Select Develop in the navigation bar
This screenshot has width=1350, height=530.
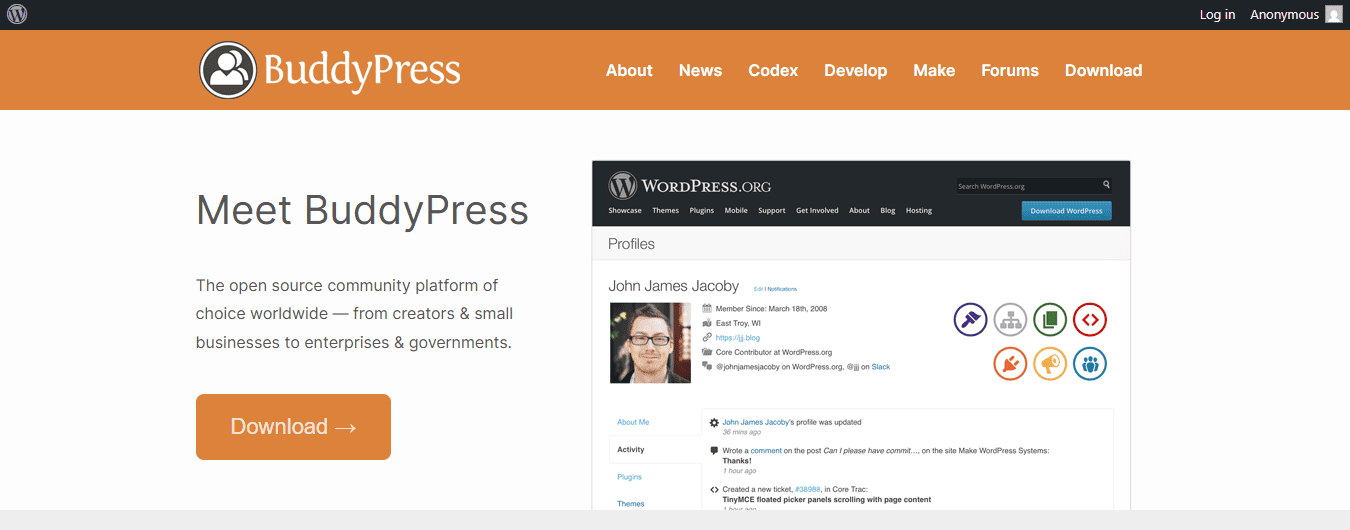coord(856,70)
